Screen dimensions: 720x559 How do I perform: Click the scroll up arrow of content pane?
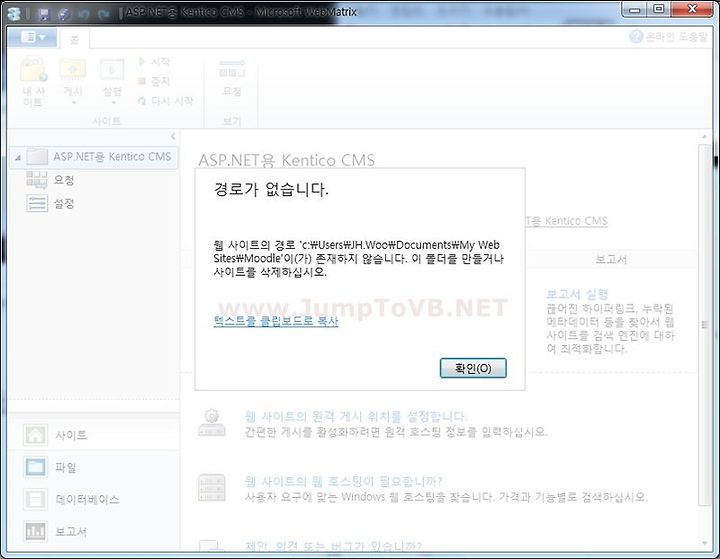click(704, 136)
